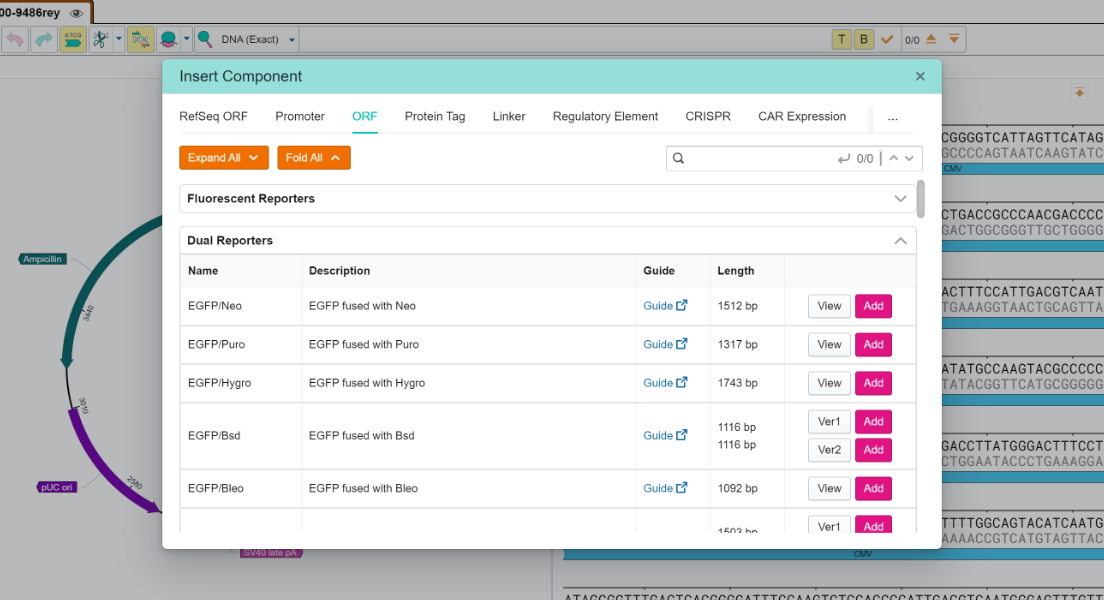Open the Guide link for EGFP/Hygro
Viewport: 1104px width, 600px height.
(665, 383)
